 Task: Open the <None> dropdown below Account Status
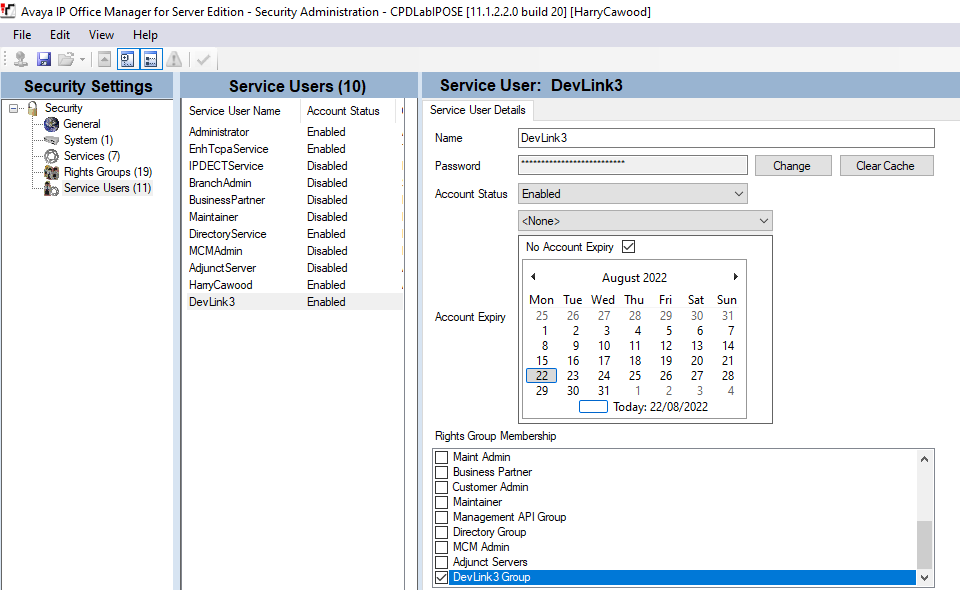pyautogui.click(x=645, y=221)
